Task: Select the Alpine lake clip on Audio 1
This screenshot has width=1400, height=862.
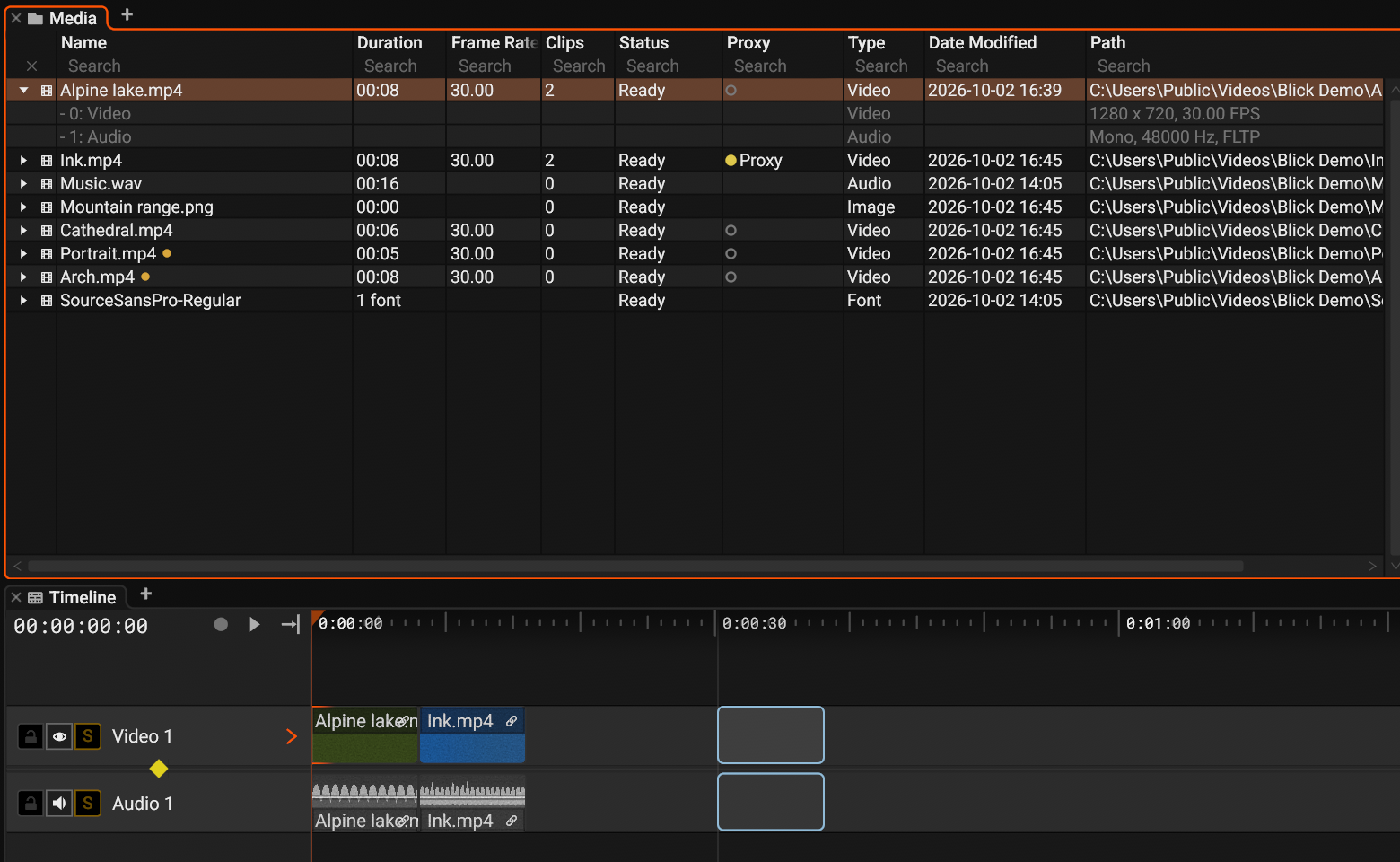Action: (x=365, y=805)
